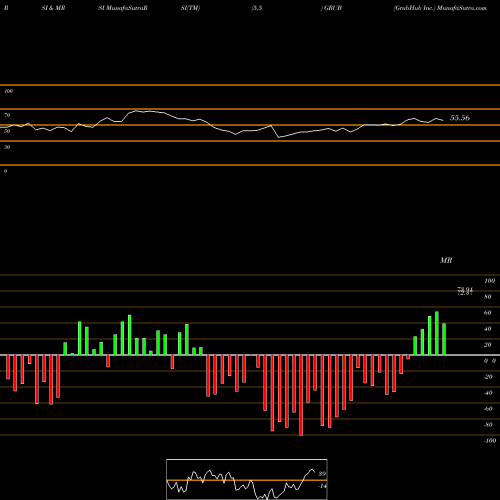Click the value 39 in mini chart

click(x=322, y=474)
